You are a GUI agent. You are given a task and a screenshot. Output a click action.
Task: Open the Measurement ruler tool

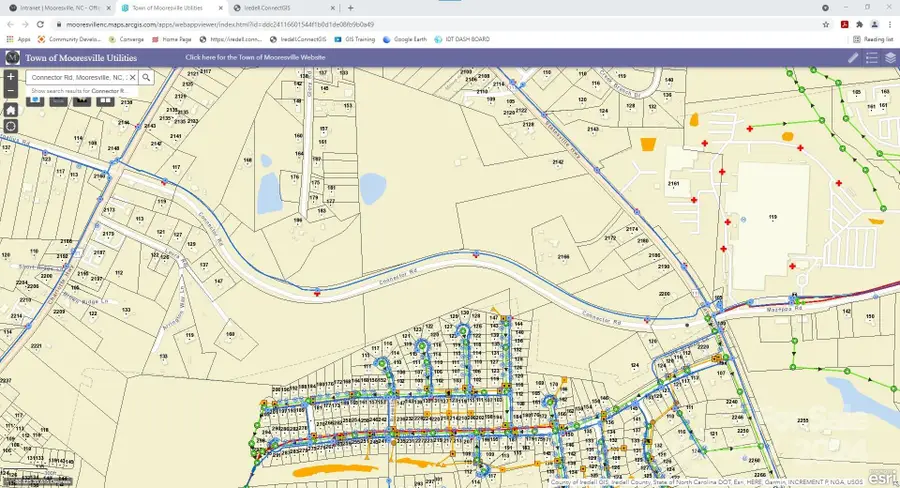click(x=853, y=58)
